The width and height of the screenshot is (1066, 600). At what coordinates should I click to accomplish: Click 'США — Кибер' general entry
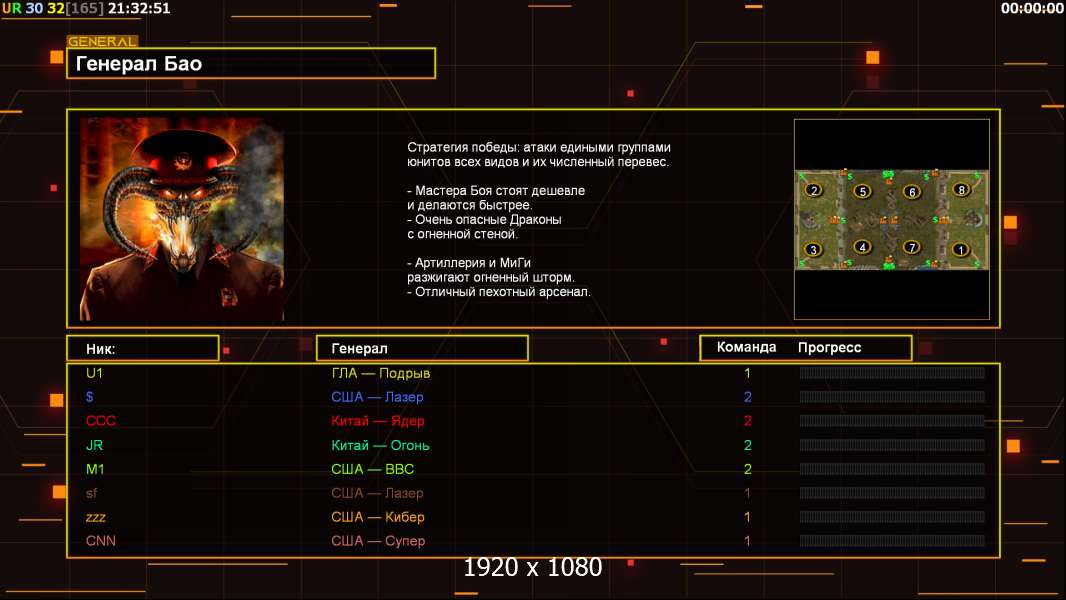pos(378,517)
